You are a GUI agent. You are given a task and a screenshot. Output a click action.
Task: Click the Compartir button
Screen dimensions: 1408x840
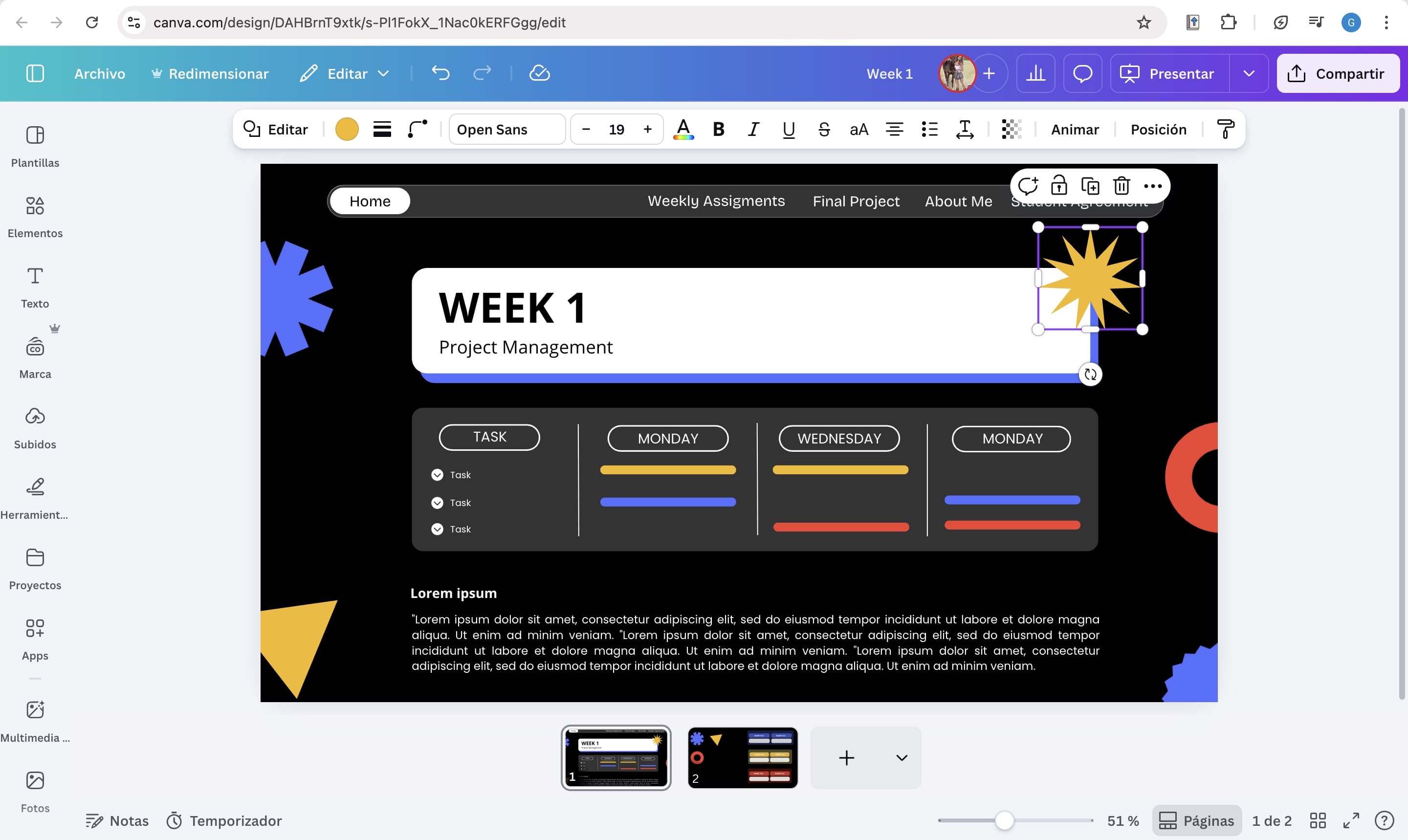[x=1338, y=73]
